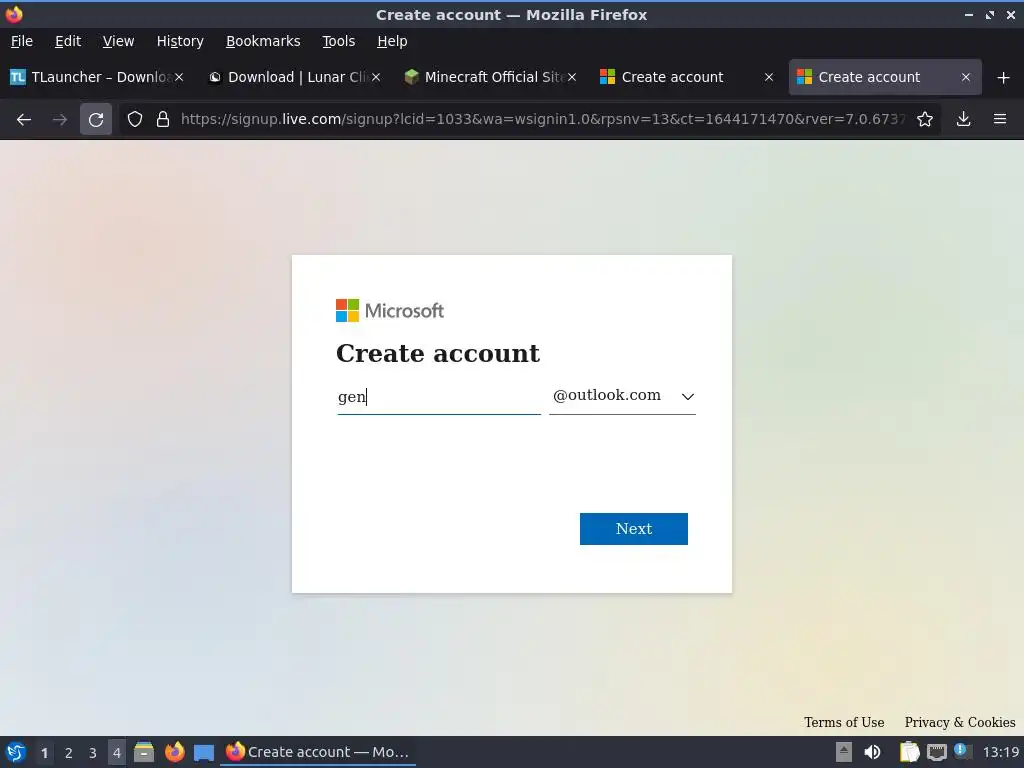The width and height of the screenshot is (1024, 768).
Task: Switch to workspace 3
Action: click(x=93, y=753)
